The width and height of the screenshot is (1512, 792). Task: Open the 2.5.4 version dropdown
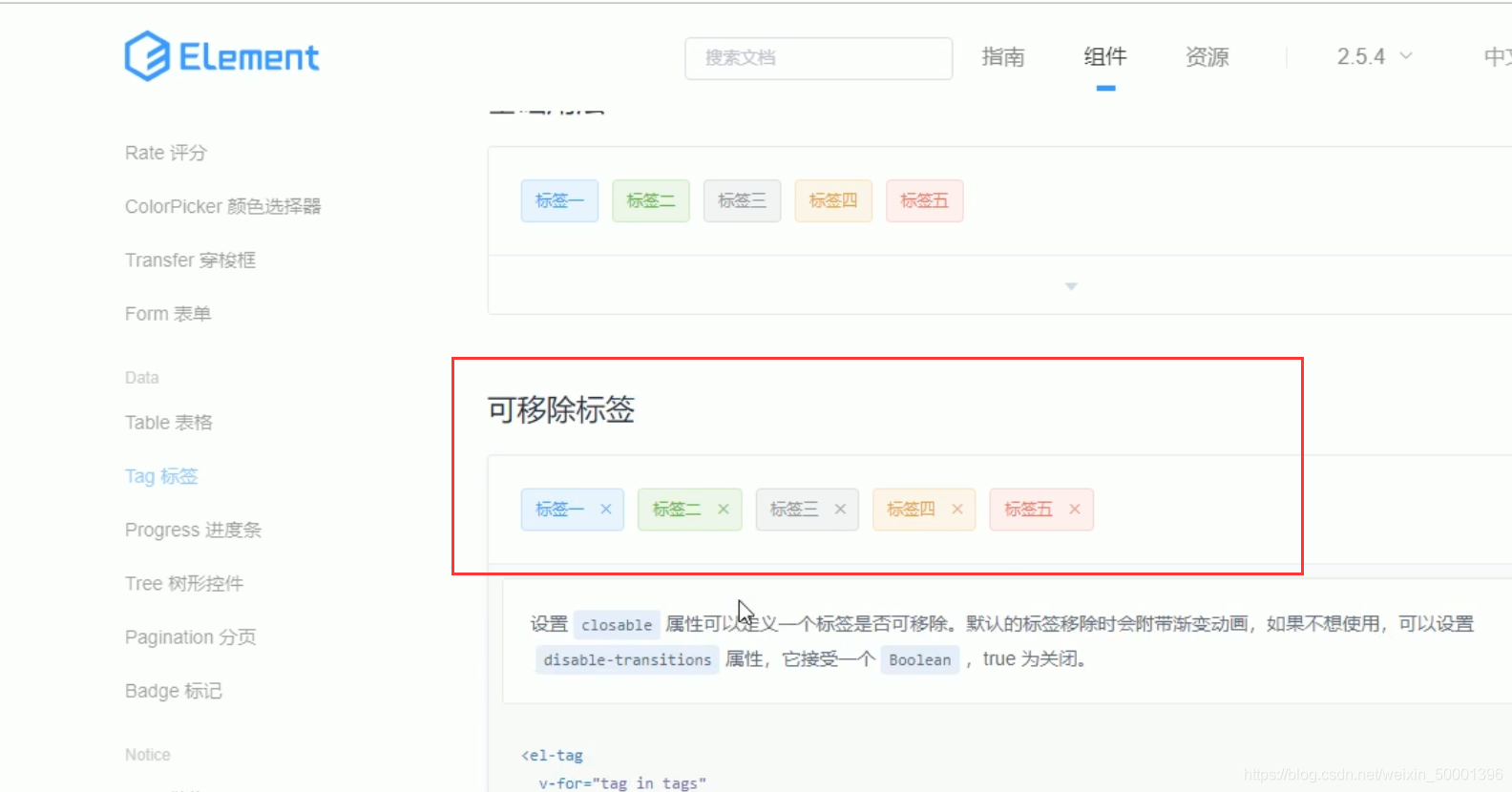pyautogui.click(x=1374, y=57)
